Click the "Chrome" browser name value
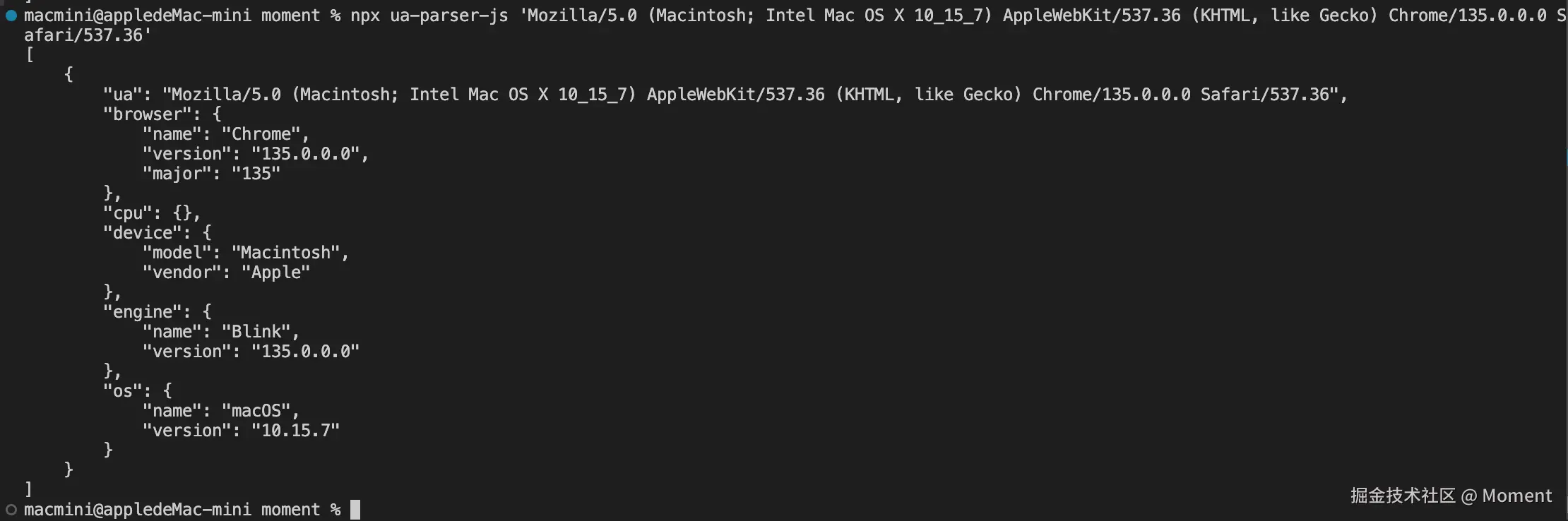 261,133
